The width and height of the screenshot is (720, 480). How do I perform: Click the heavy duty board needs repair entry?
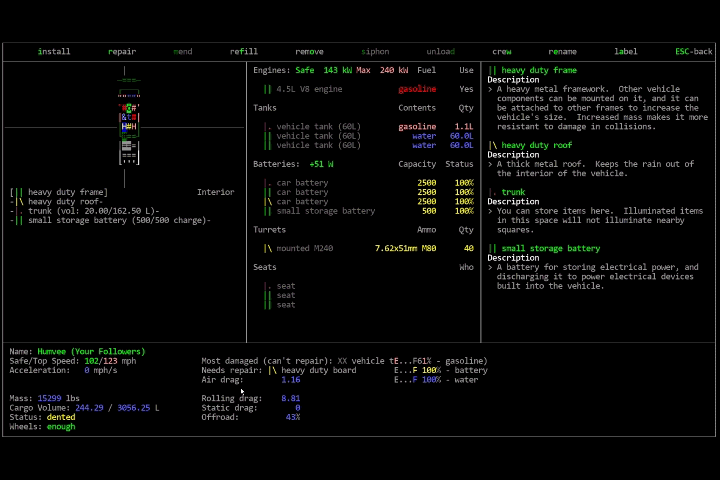312,370
